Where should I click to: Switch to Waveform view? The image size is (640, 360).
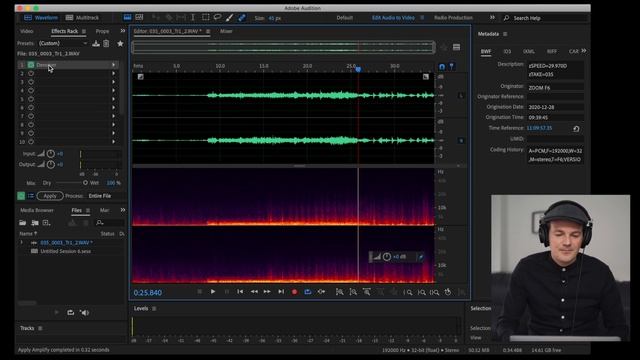tap(41, 18)
